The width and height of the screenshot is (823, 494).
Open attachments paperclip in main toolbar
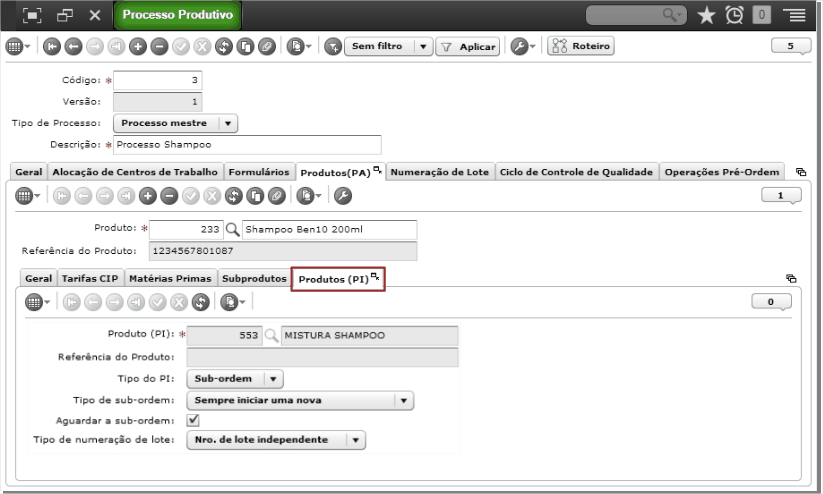(x=267, y=47)
